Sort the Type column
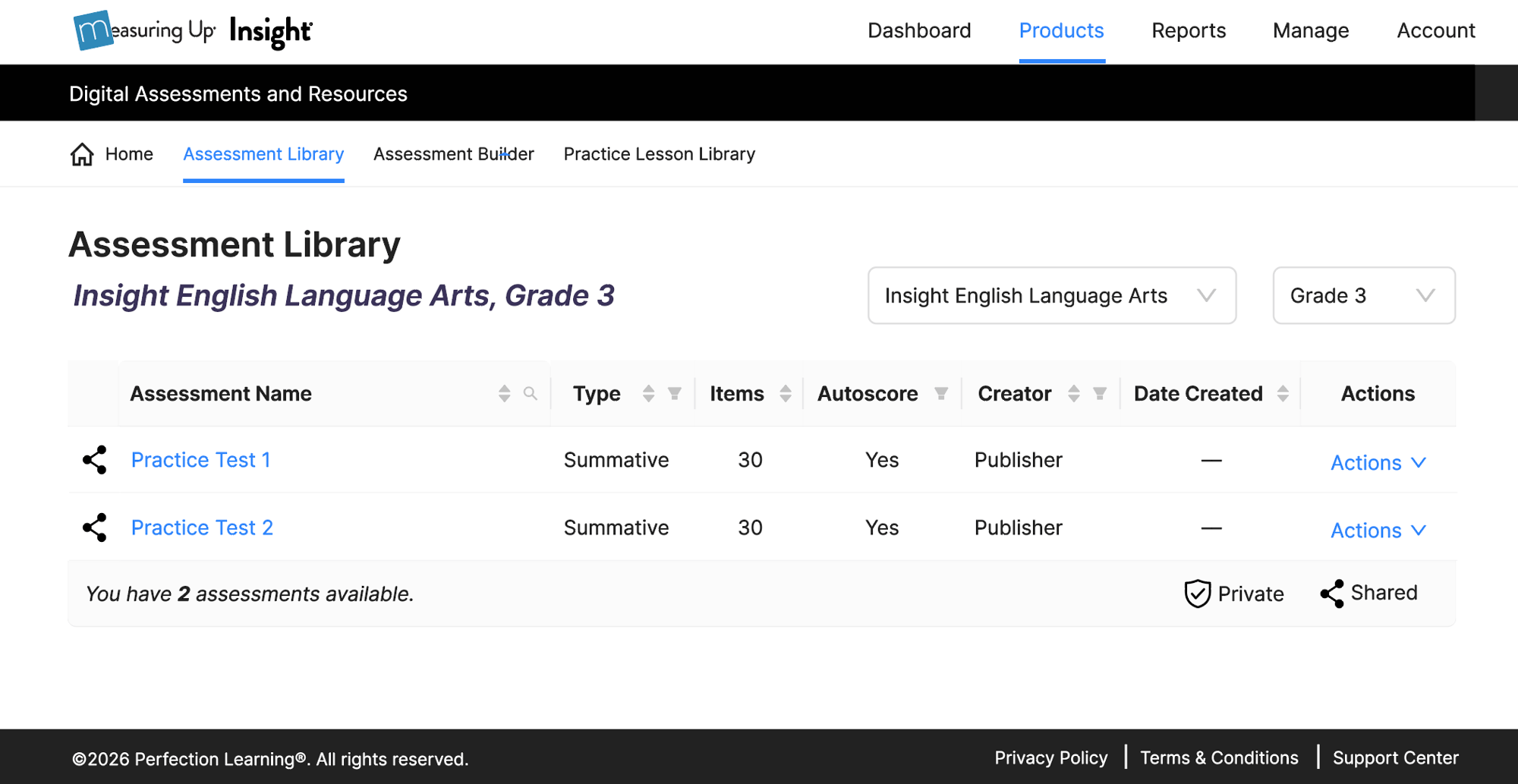Screen dimensions: 1518x784 [648, 393]
